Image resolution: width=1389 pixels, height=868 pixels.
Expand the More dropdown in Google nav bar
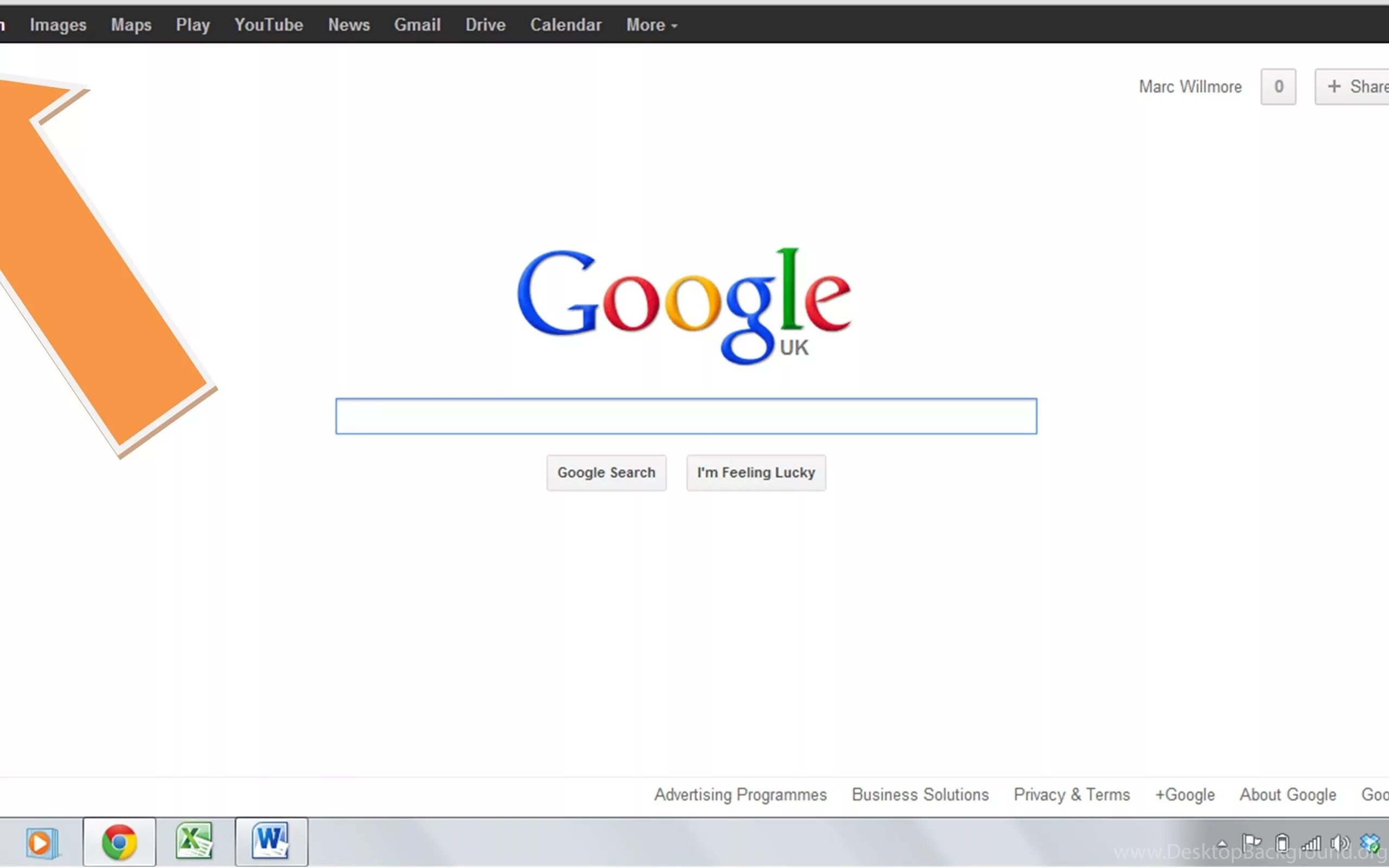coord(651,24)
